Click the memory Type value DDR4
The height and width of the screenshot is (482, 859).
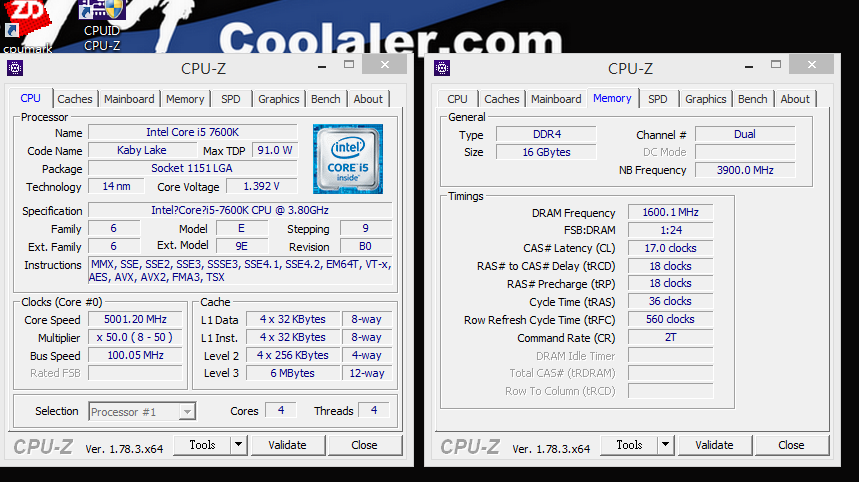tap(546, 134)
